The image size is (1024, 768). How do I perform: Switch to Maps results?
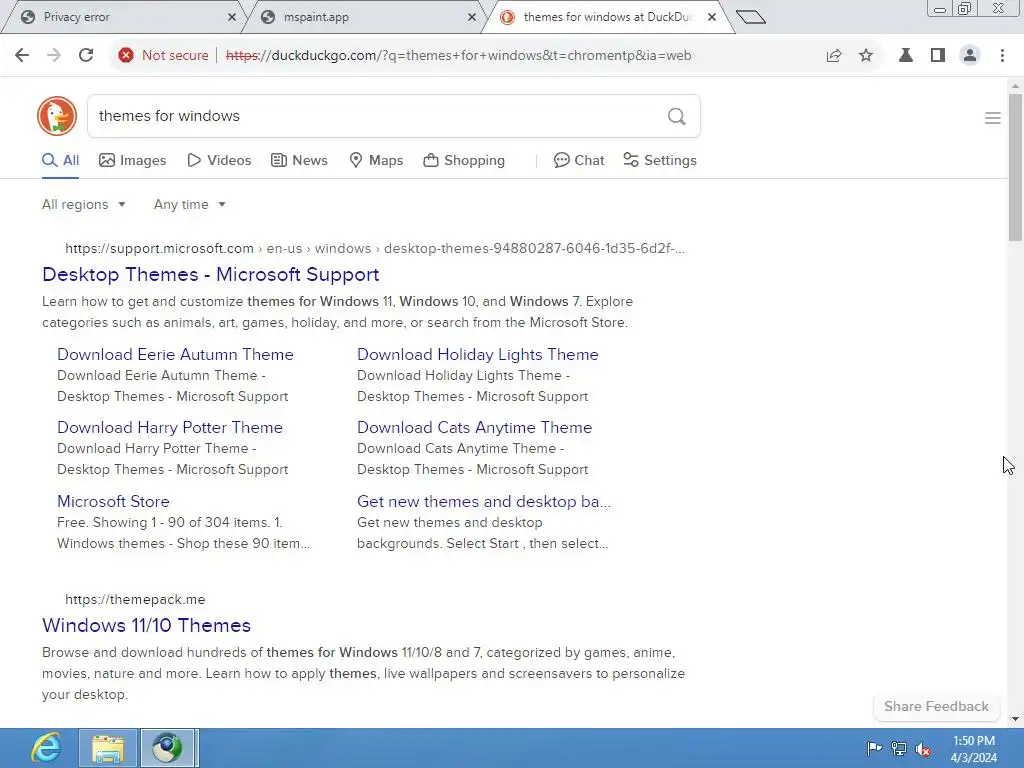[376, 160]
